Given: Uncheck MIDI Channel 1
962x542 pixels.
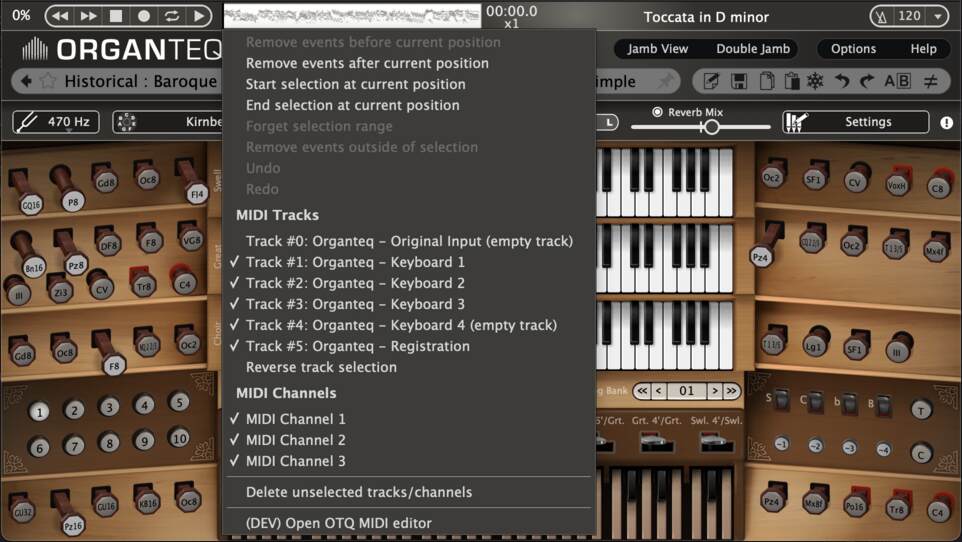Looking at the screenshot, I should [409, 419].
